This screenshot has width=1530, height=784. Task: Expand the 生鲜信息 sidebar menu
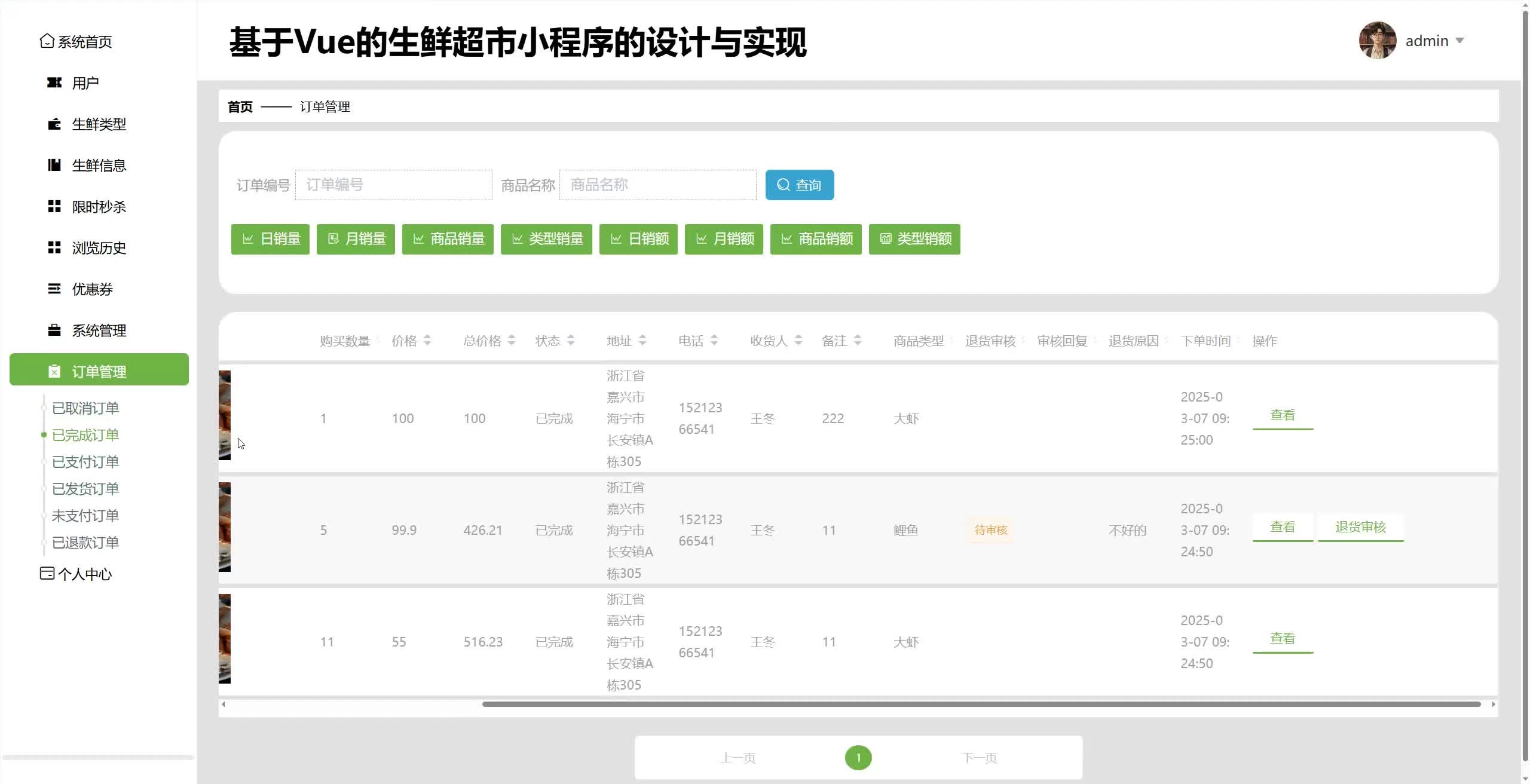click(99, 166)
